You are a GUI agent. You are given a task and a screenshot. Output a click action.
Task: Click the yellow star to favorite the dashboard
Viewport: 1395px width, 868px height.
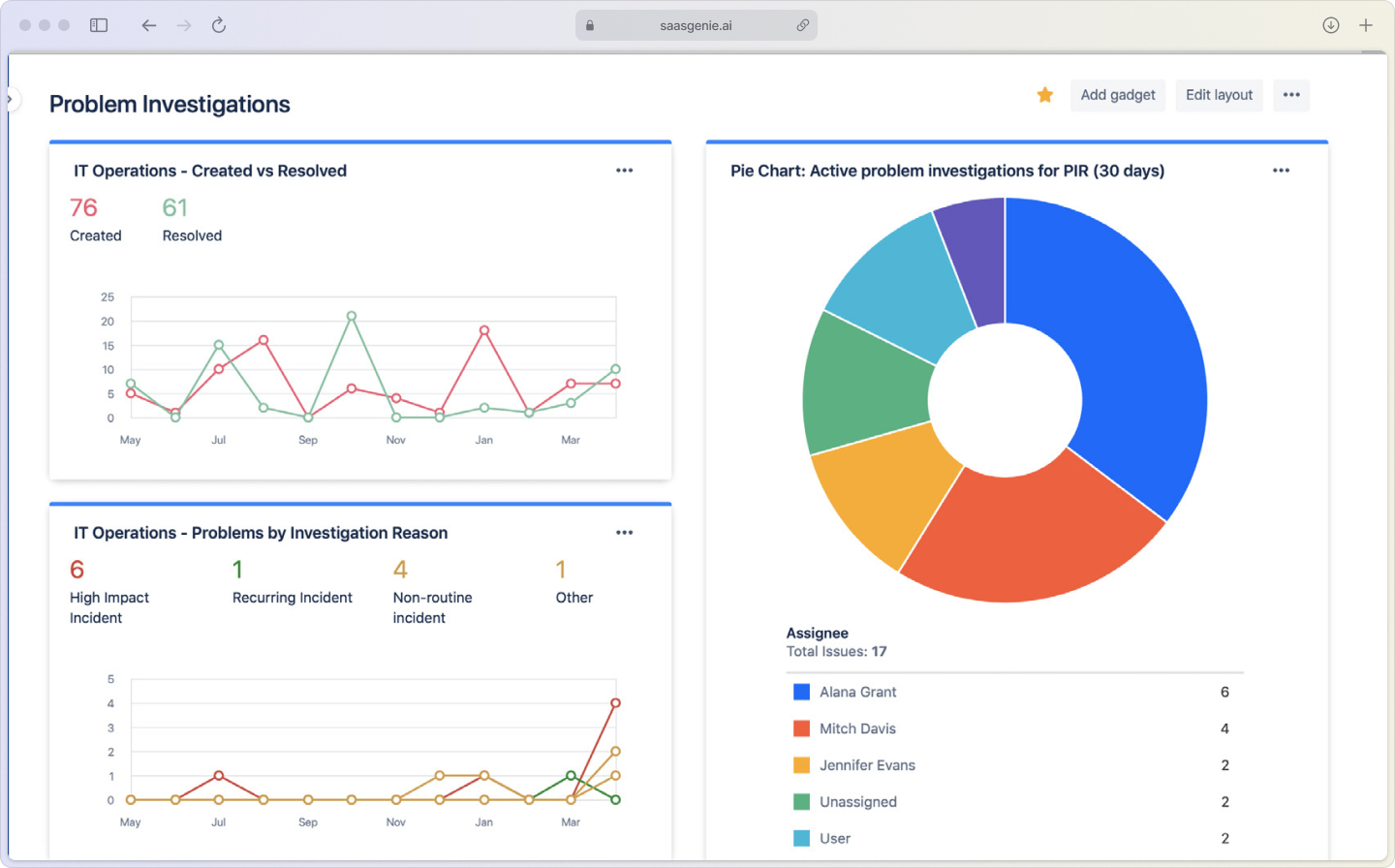click(1044, 95)
